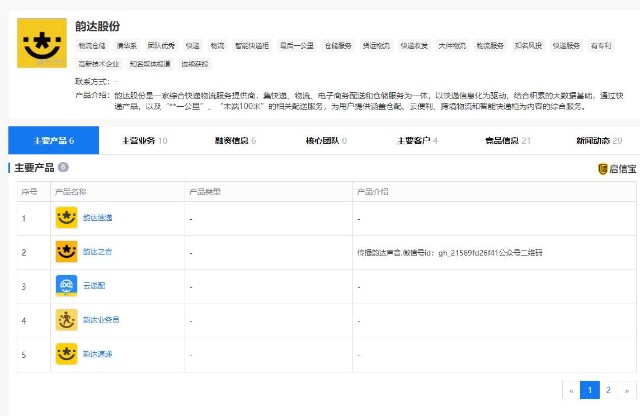Image resolution: width=640 pixels, height=416 pixels.
Task: Click the 启信宝 shield icon
Action: 603,169
